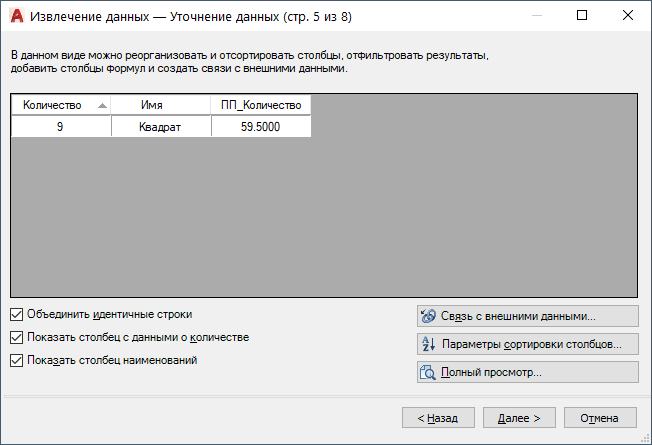Proceed with the Далее button
Viewport: 652px width, 445px height.
click(519, 418)
